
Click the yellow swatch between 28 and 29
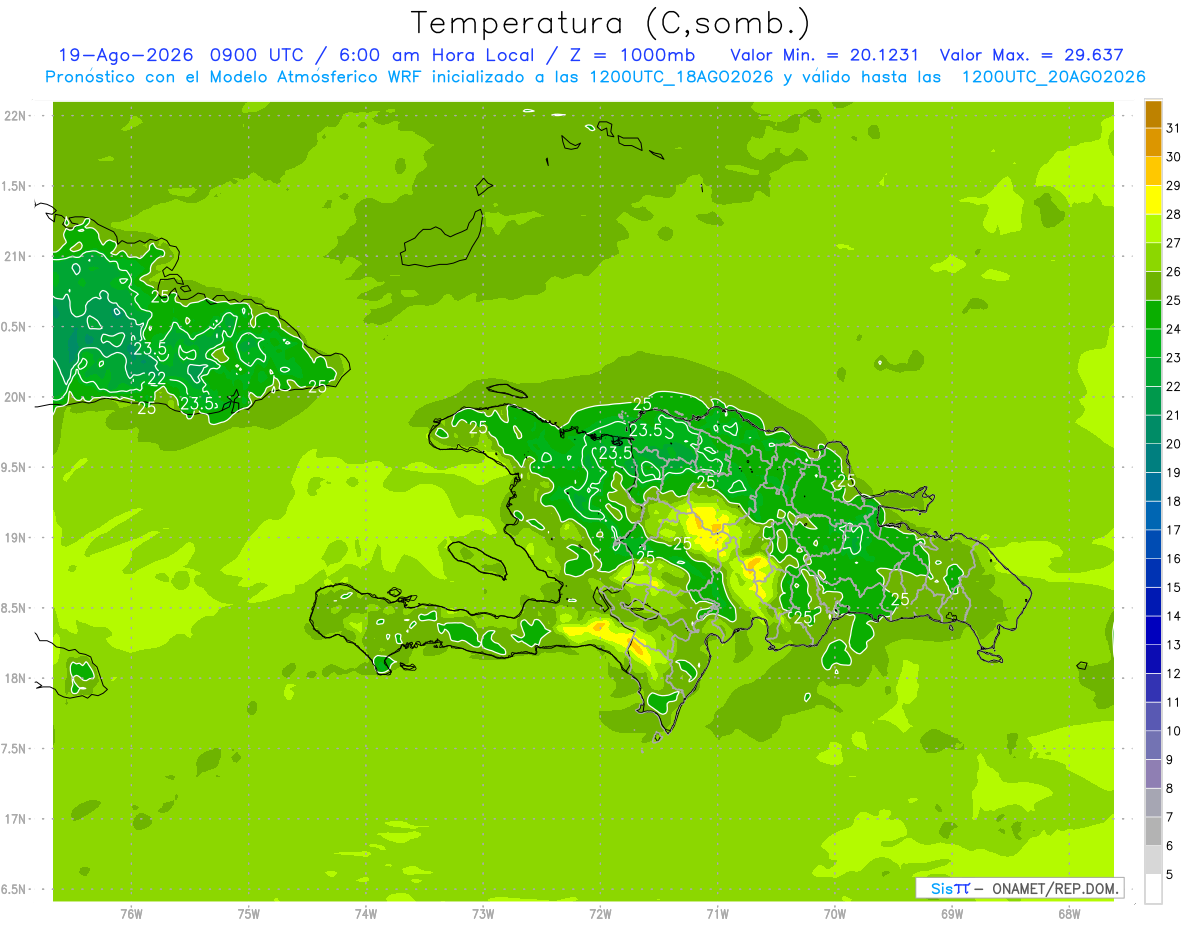[1153, 200]
